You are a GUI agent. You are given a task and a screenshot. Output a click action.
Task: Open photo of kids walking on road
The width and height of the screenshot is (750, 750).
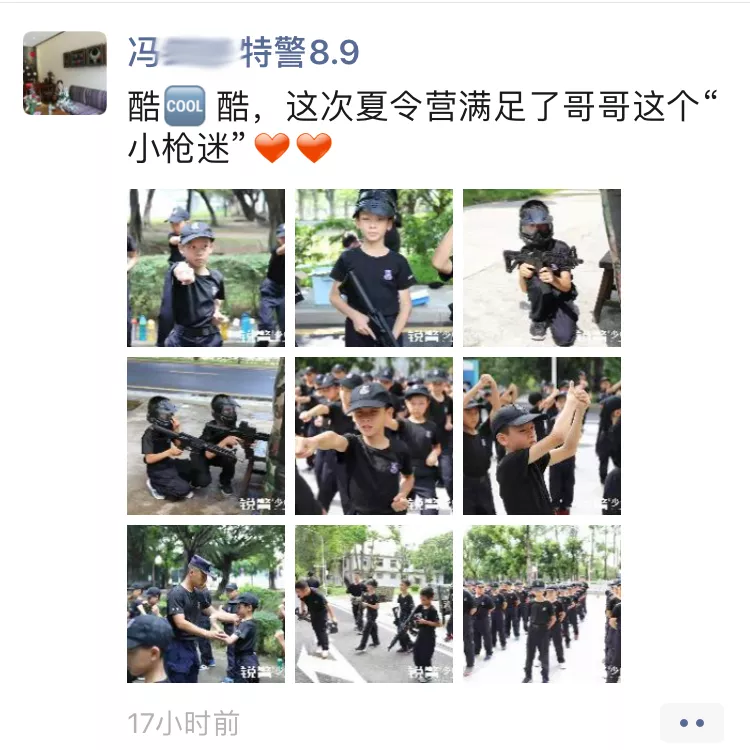point(374,604)
